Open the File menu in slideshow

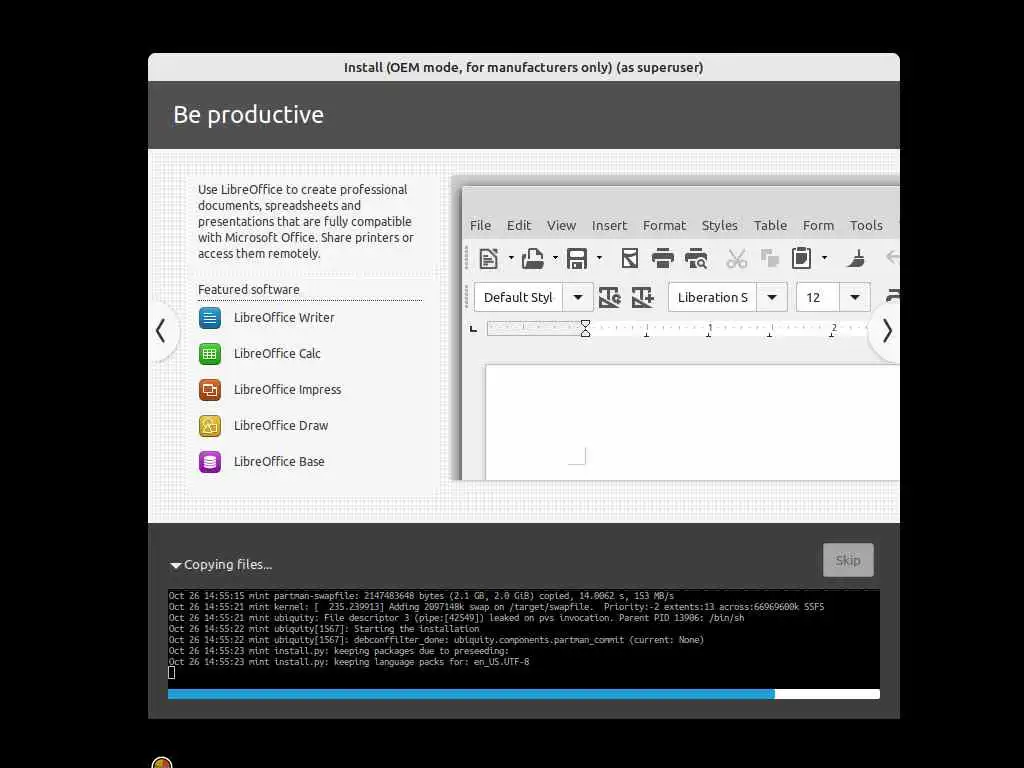click(480, 225)
